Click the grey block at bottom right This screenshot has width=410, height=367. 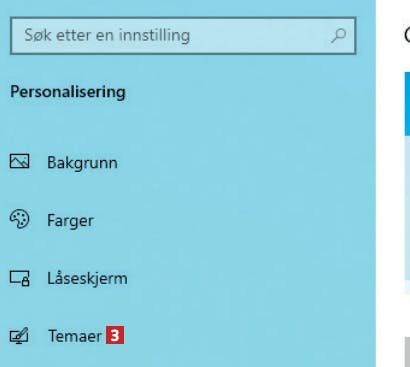click(x=407, y=352)
